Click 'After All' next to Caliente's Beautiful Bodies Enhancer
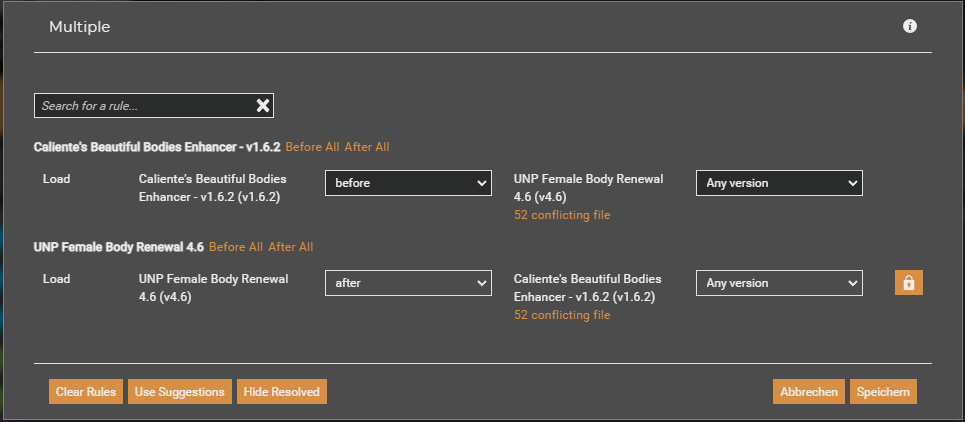 (367, 147)
